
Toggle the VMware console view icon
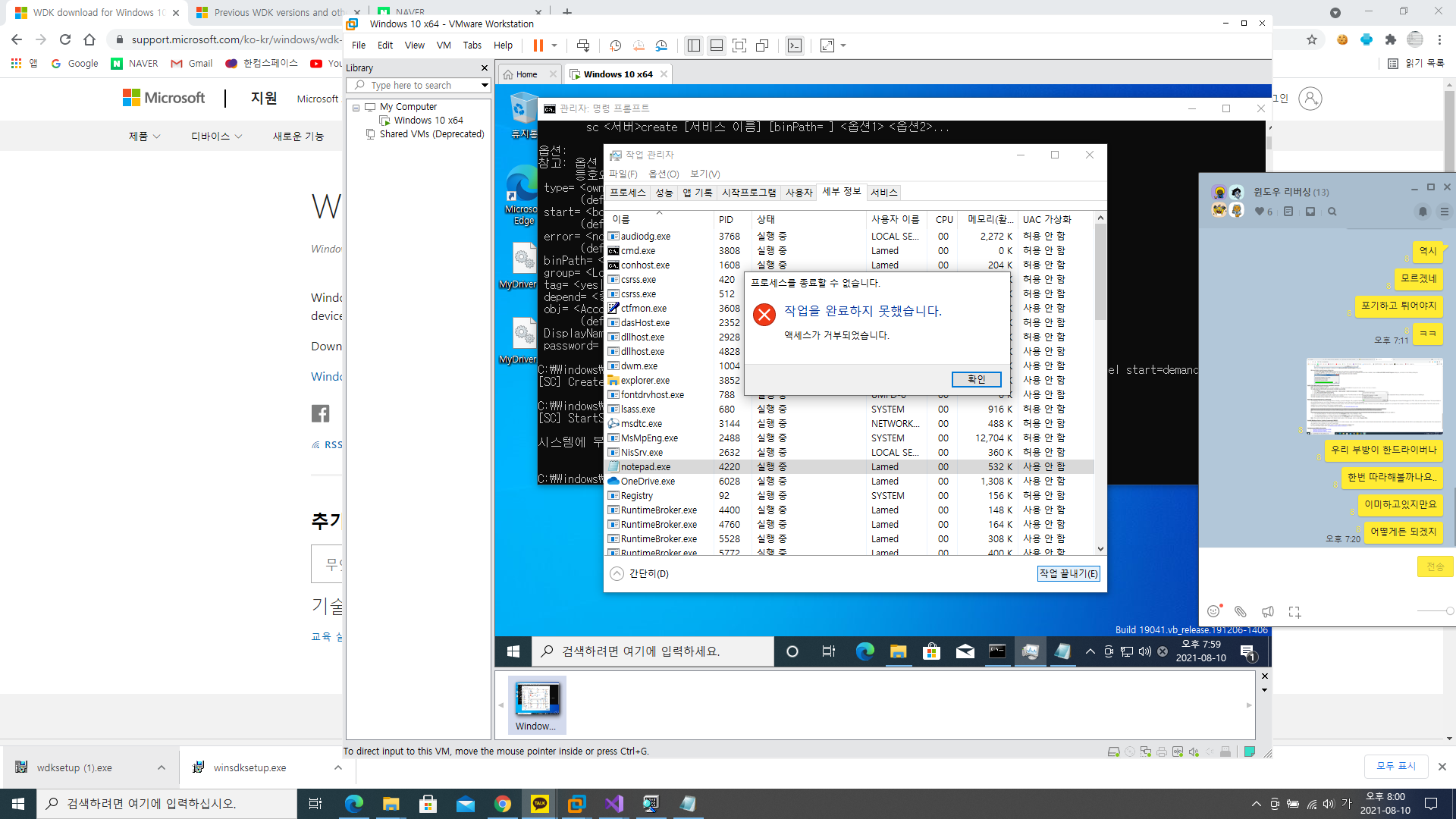tap(794, 45)
